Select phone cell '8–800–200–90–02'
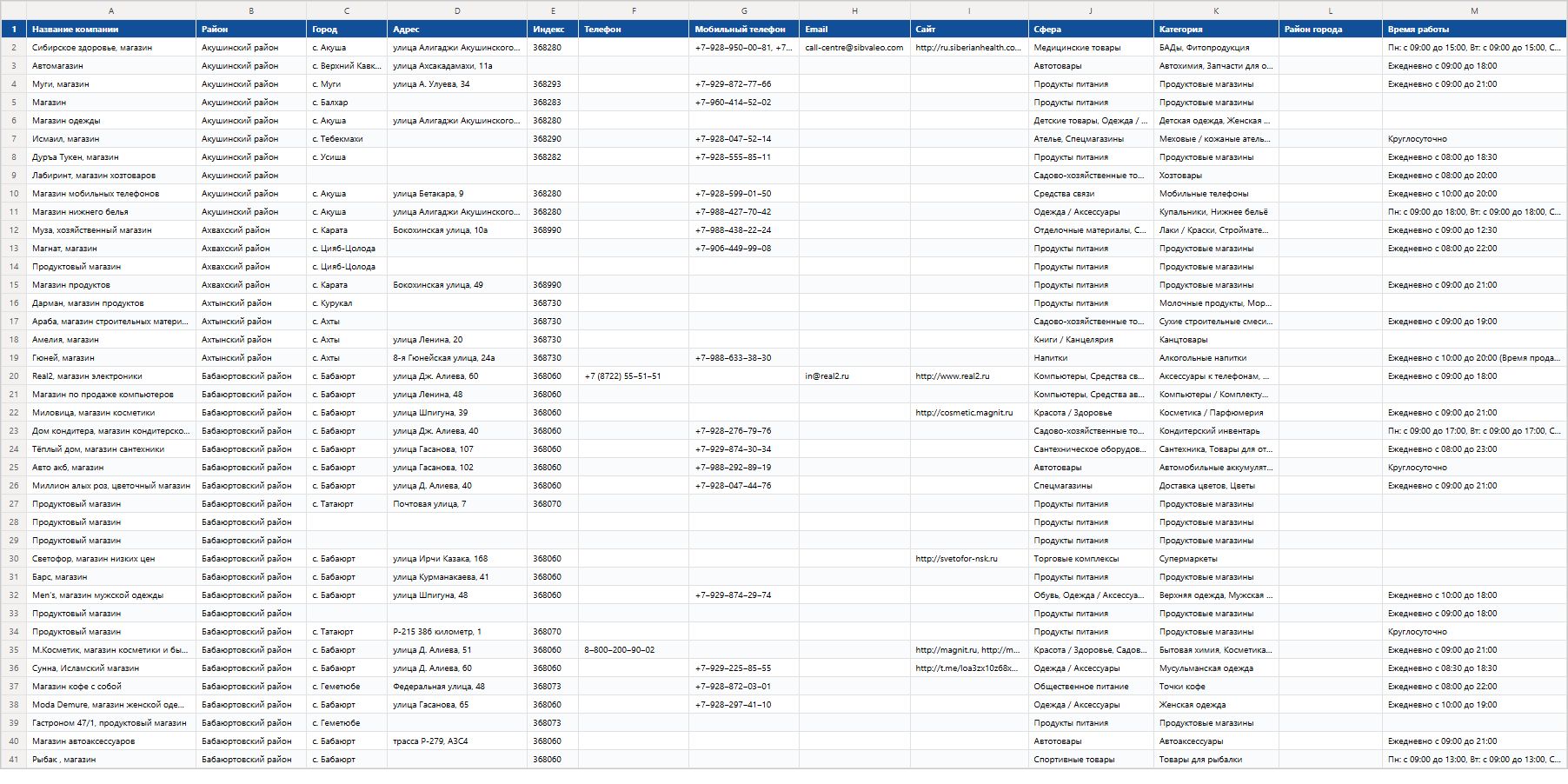Viewport: 1568px width, 784px height. tap(634, 650)
